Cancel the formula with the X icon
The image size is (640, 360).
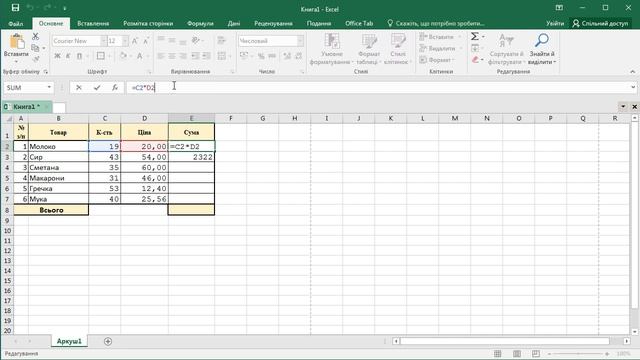click(79, 87)
